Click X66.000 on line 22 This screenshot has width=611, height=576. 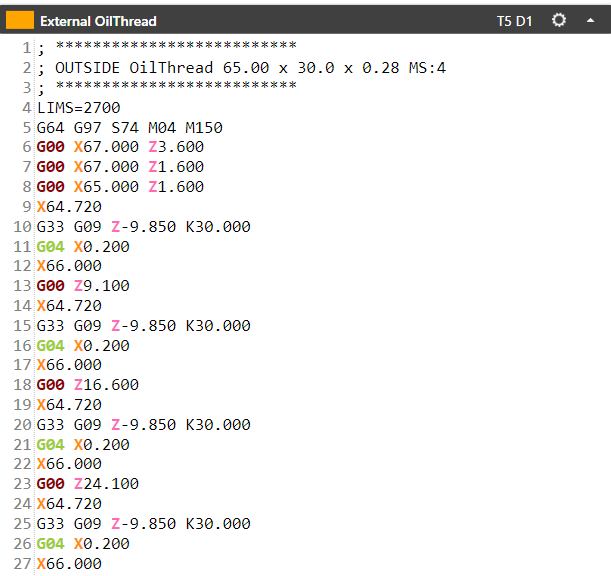69,464
